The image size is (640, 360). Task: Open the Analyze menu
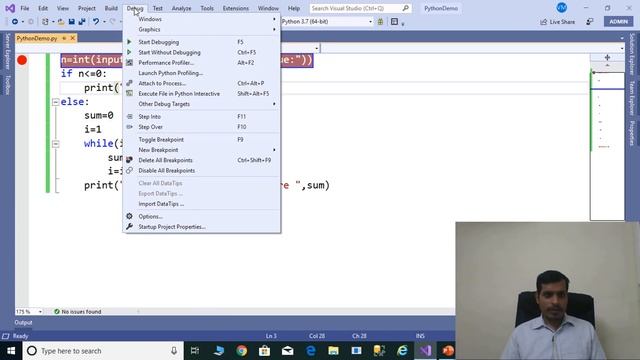[x=181, y=8]
